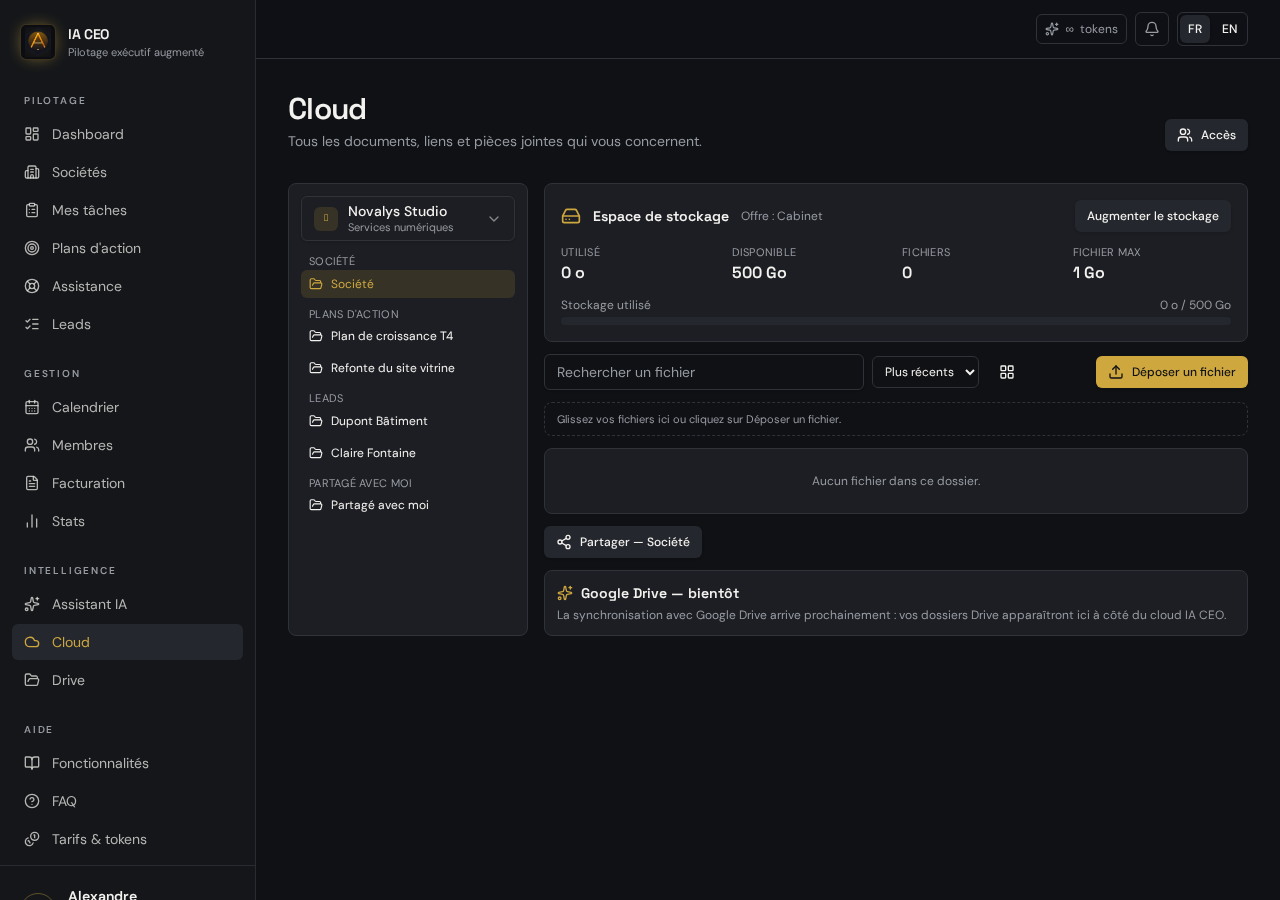Click the storage usage progress bar
The image size is (1280, 900).
pyautogui.click(x=896, y=321)
